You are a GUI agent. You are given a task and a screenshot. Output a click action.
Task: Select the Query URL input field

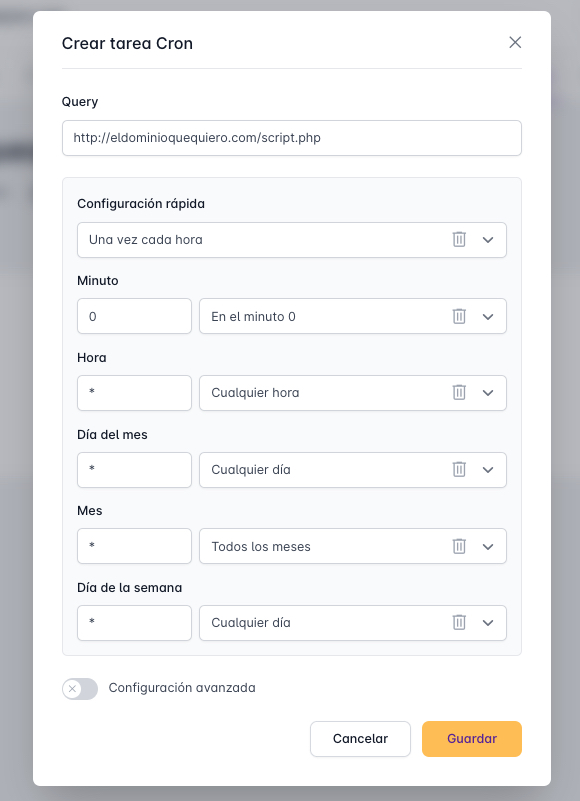tap(291, 138)
